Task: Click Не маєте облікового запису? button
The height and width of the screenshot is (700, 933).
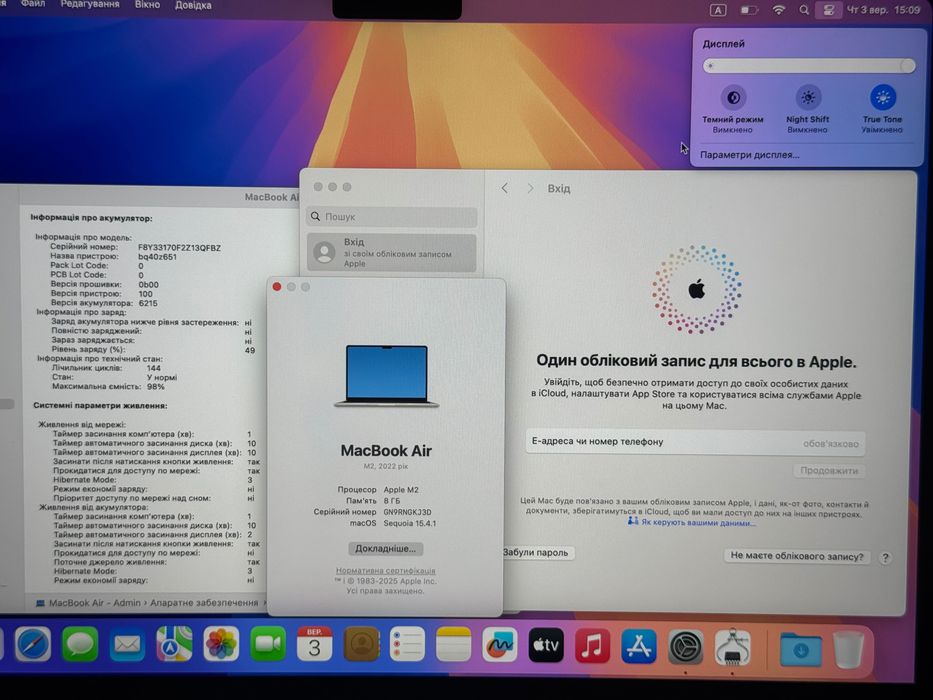Action: 797,556
